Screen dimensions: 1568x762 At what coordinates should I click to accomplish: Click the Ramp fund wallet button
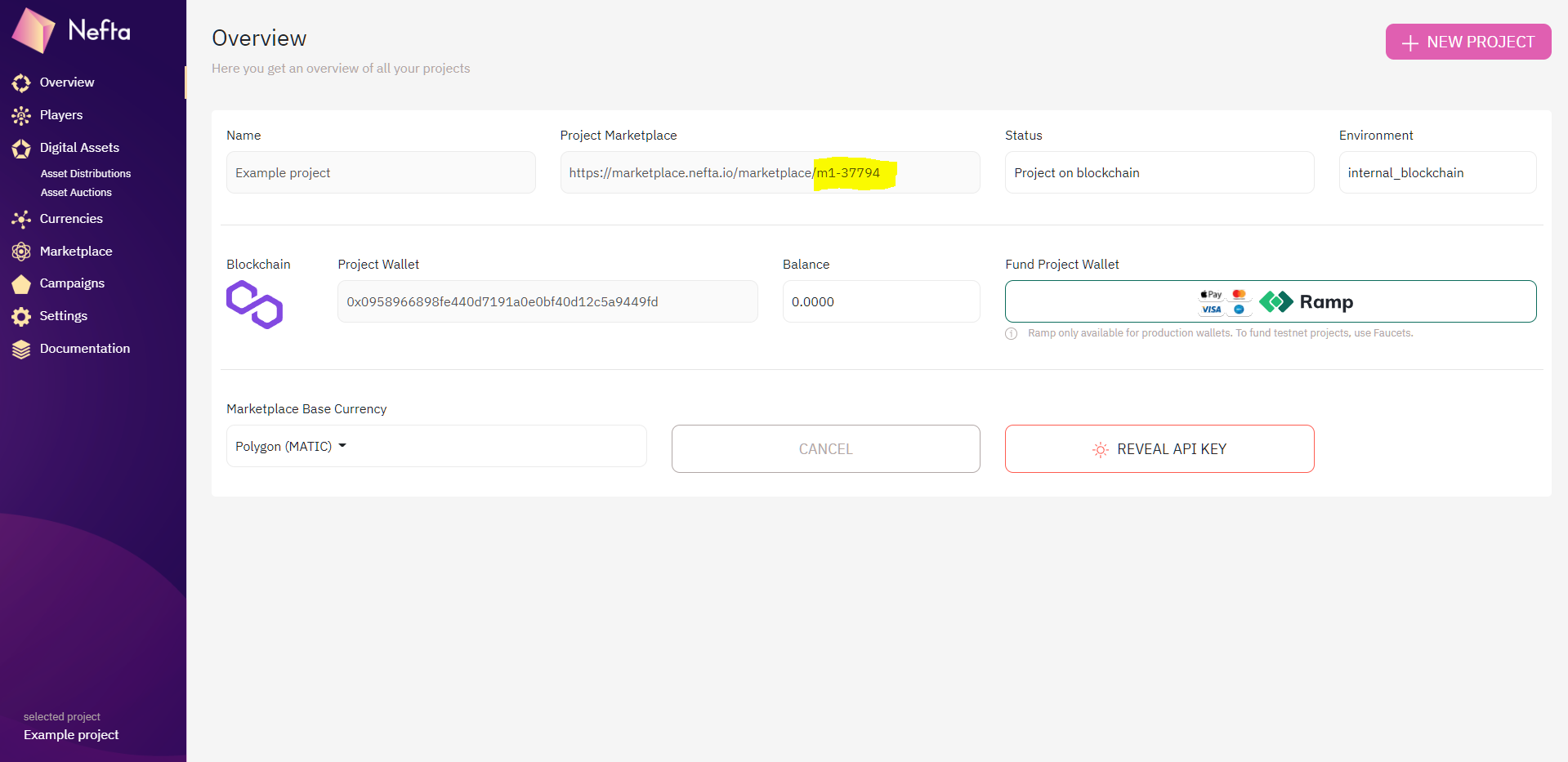pos(1271,301)
